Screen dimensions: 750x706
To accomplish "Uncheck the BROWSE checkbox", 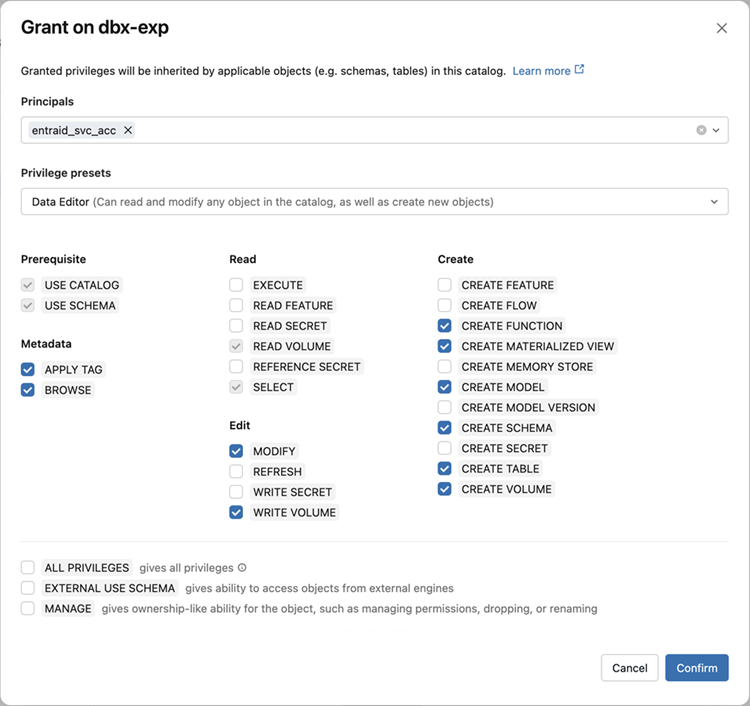I will (28, 390).
